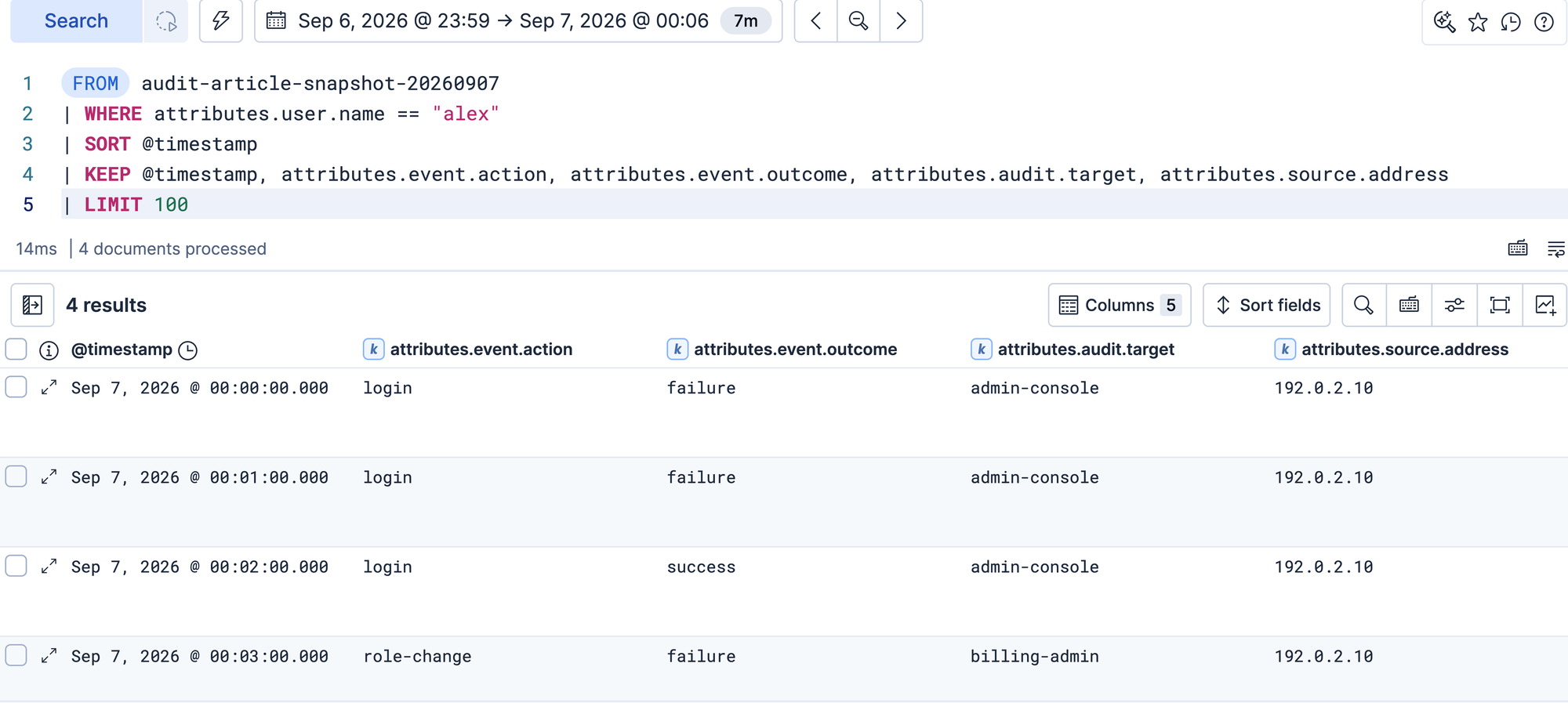
Task: Click the attributes.audit.target column header
Action: 1086,350
